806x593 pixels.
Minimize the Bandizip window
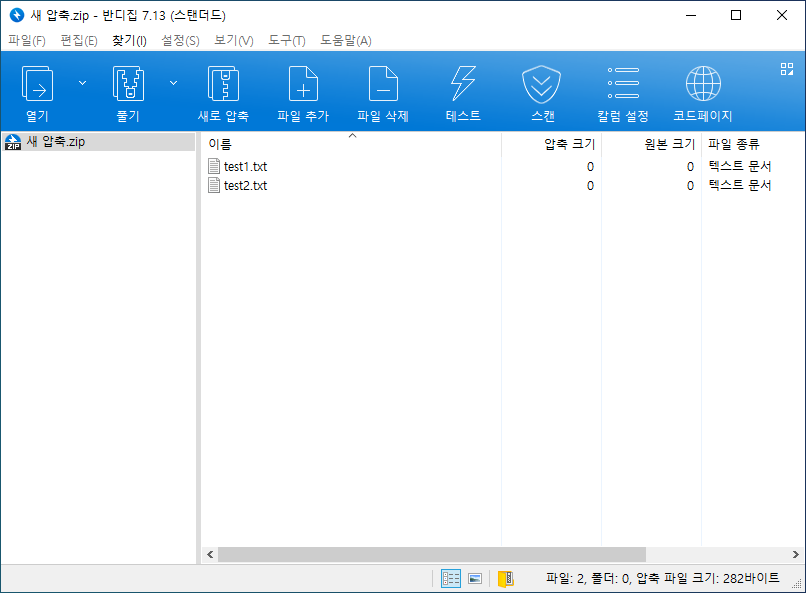[691, 15]
